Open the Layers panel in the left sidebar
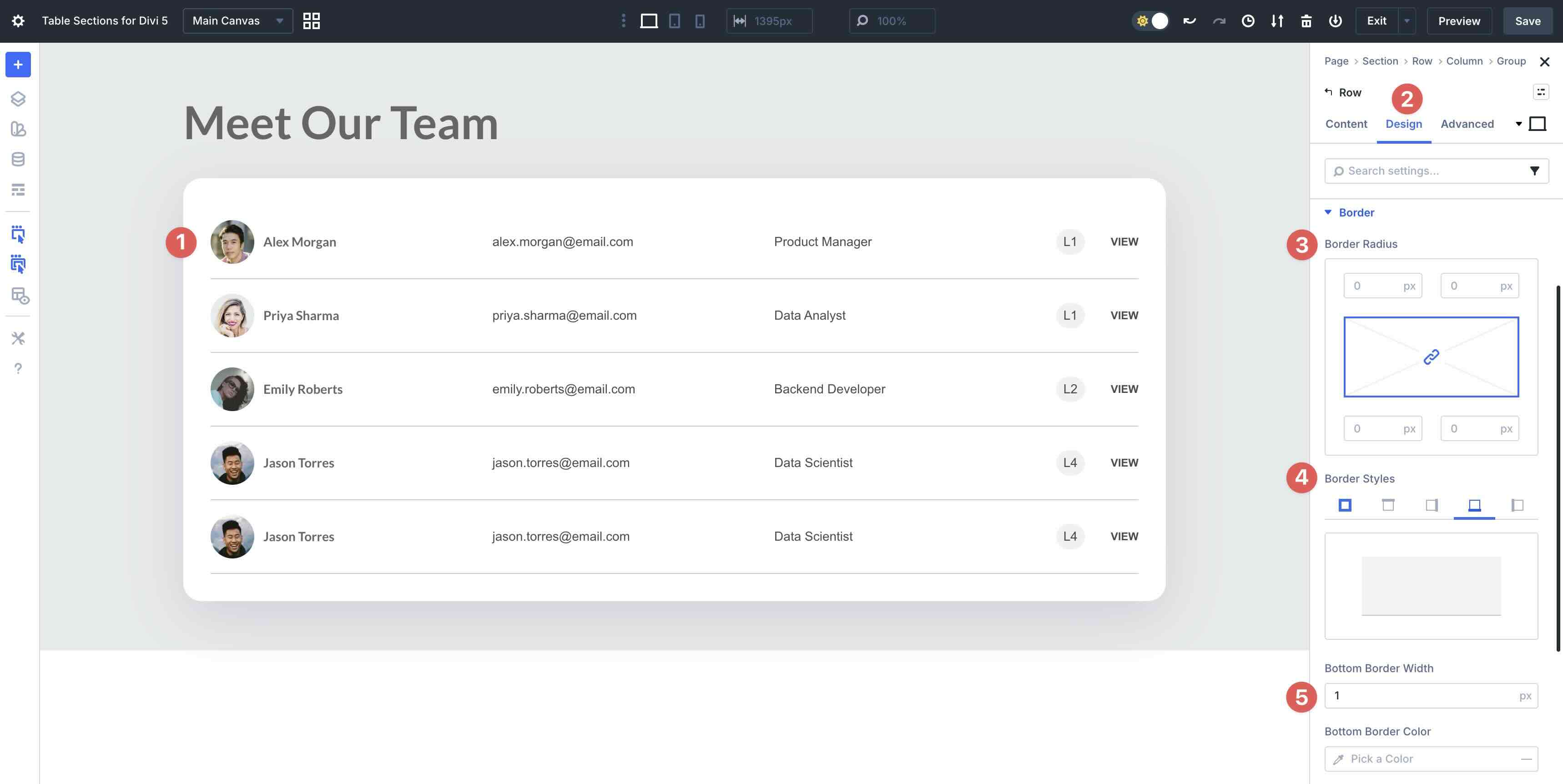This screenshot has height=784, width=1563. coord(18,99)
